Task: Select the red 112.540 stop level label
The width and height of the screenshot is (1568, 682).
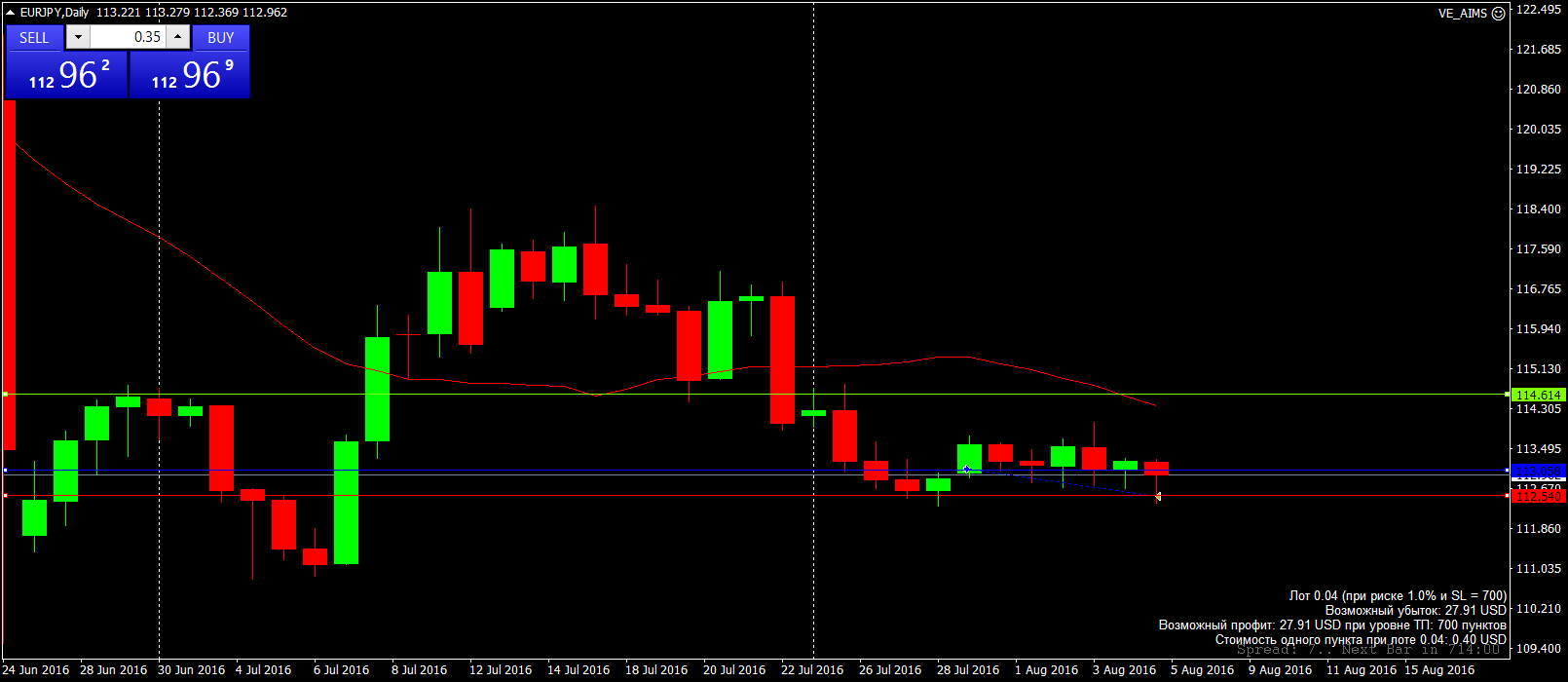Action: pos(1539,496)
